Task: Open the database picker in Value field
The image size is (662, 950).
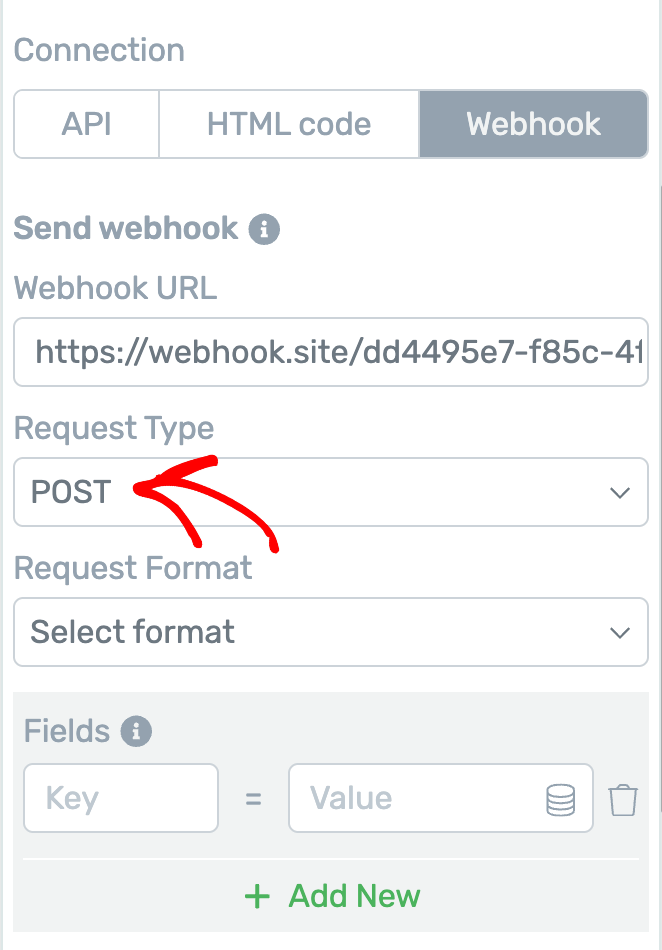Action: pyautogui.click(x=560, y=799)
